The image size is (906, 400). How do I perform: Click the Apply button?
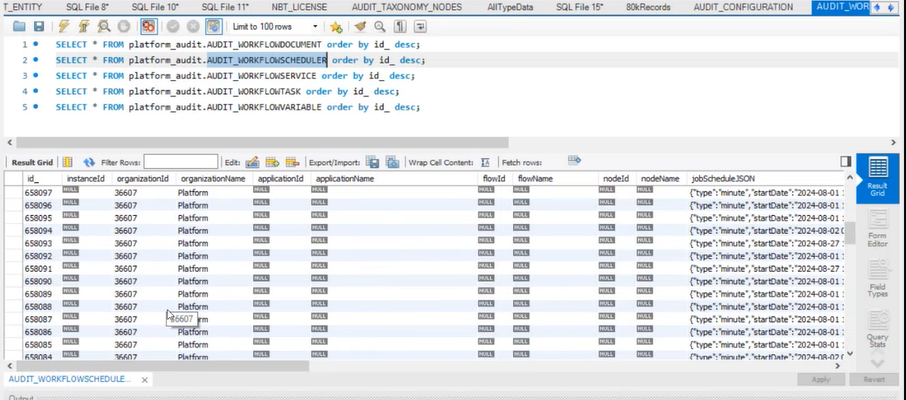coord(820,379)
